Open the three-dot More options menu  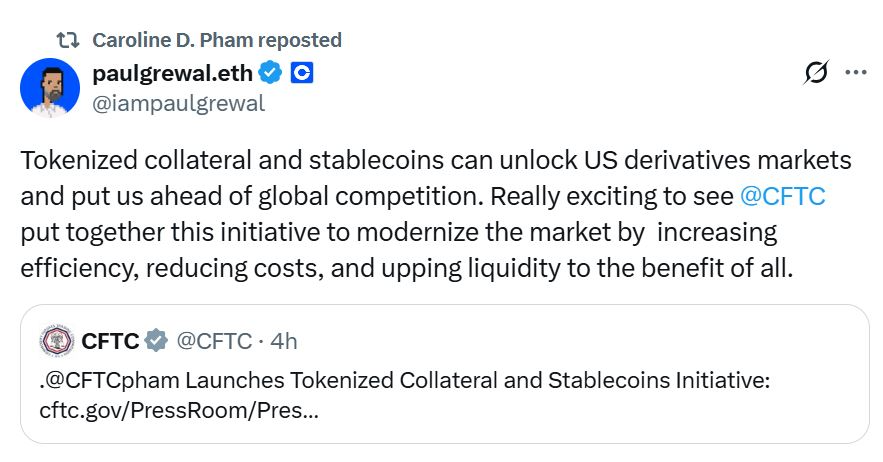856,73
